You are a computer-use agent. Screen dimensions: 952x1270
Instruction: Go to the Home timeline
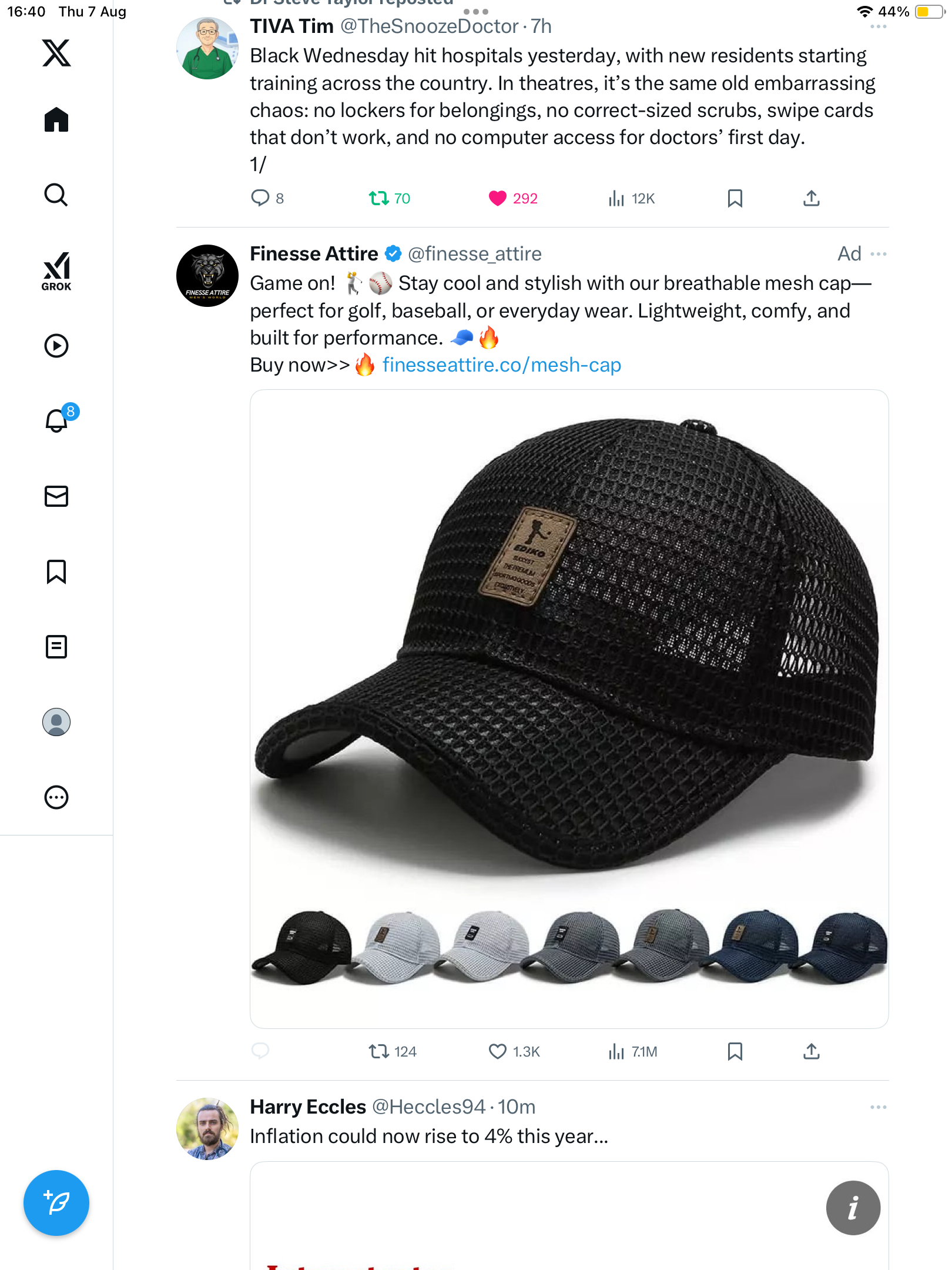coord(56,120)
